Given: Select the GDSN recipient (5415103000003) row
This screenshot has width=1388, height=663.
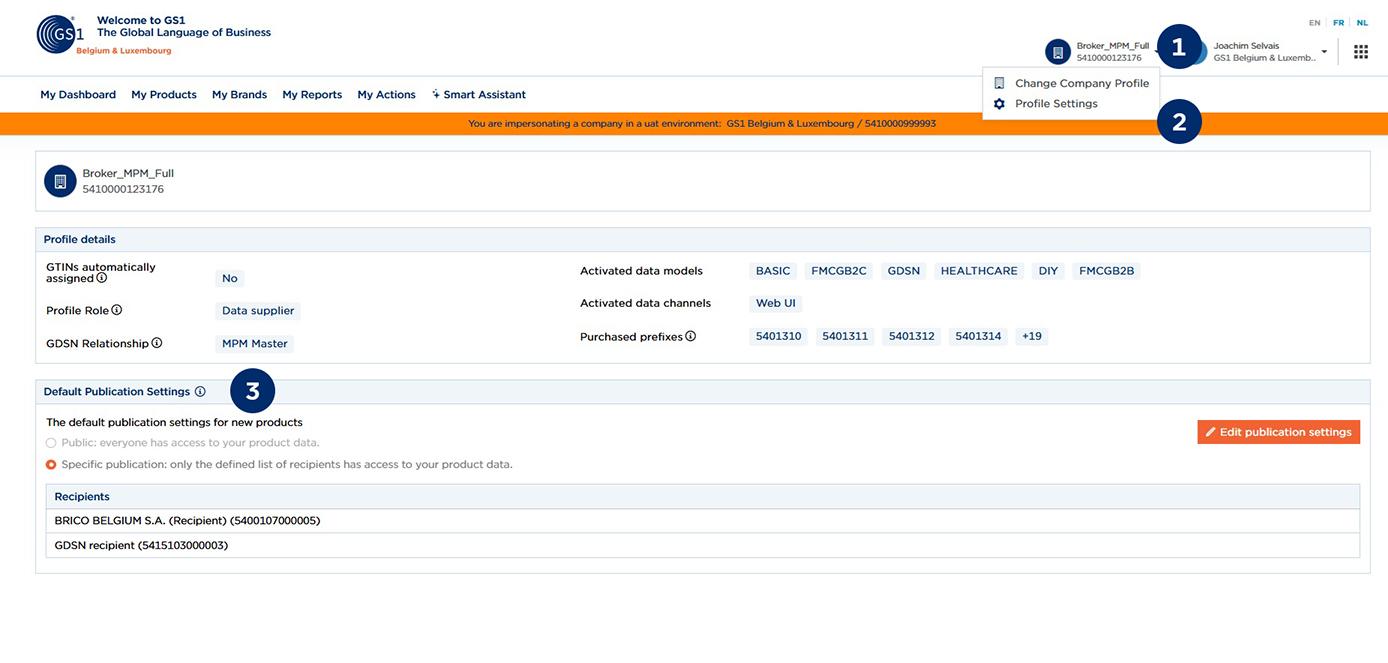Looking at the screenshot, I should coord(702,545).
